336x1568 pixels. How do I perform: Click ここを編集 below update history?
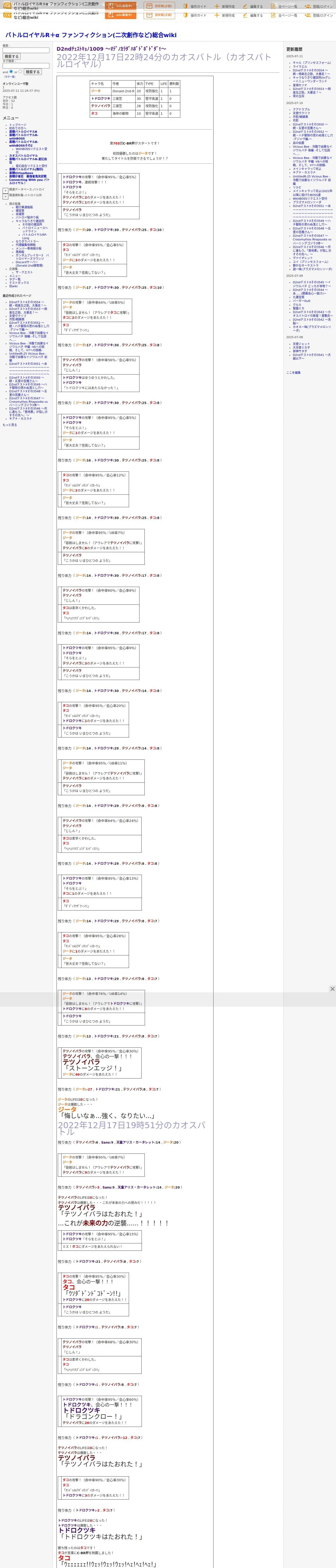(293, 372)
